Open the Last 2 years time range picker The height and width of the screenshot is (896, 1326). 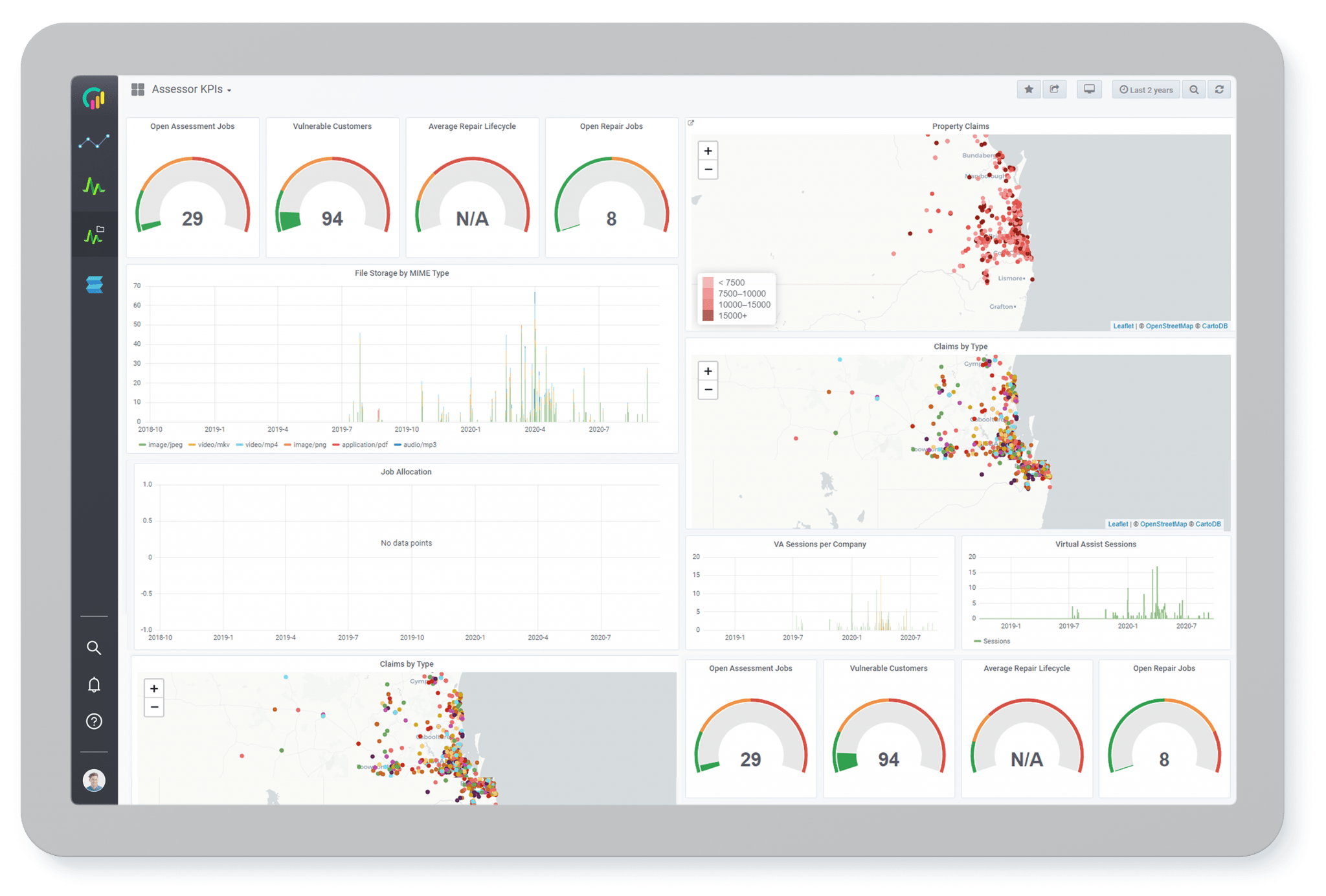coord(1146,89)
